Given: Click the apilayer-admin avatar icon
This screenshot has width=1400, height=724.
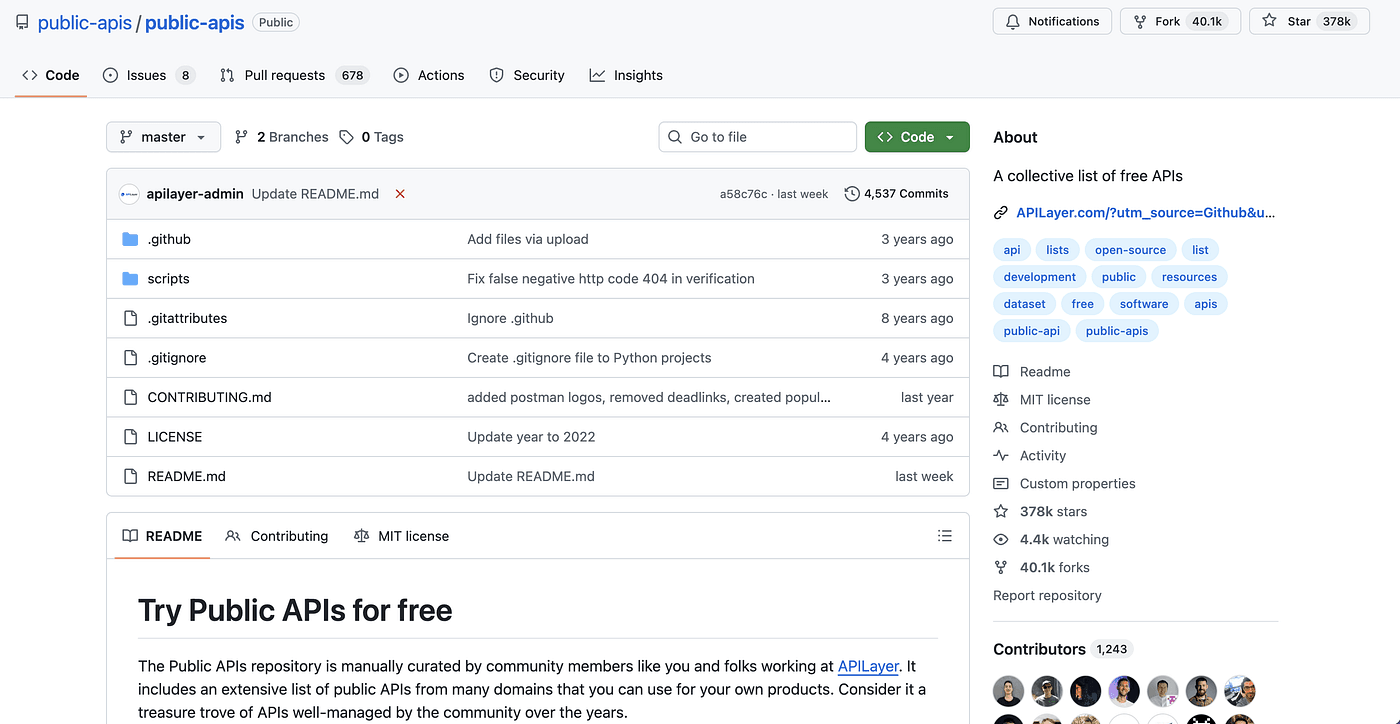Looking at the screenshot, I should (x=129, y=194).
